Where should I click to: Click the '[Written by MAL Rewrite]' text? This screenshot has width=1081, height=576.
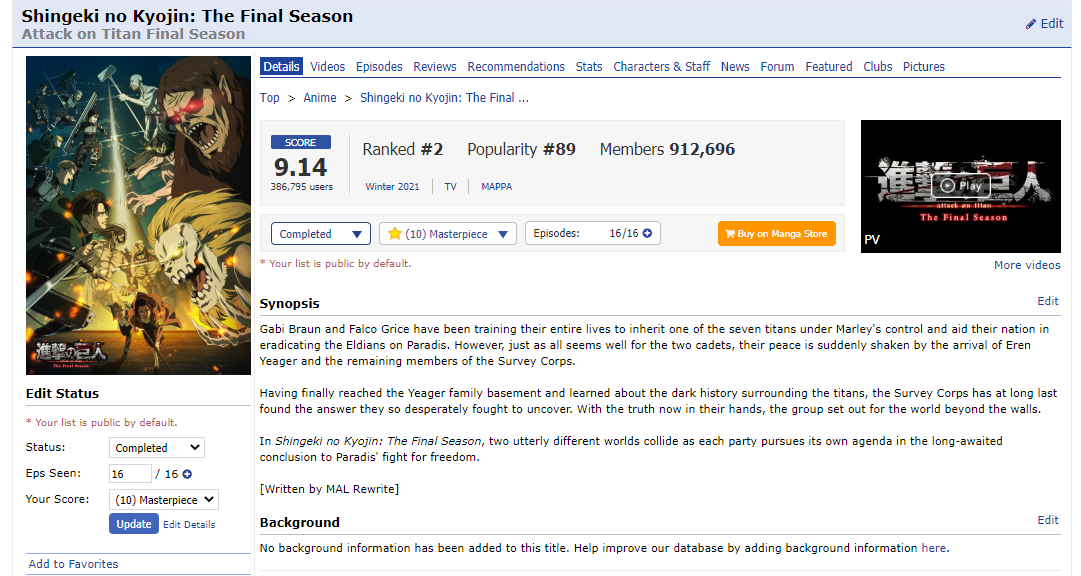[330, 489]
